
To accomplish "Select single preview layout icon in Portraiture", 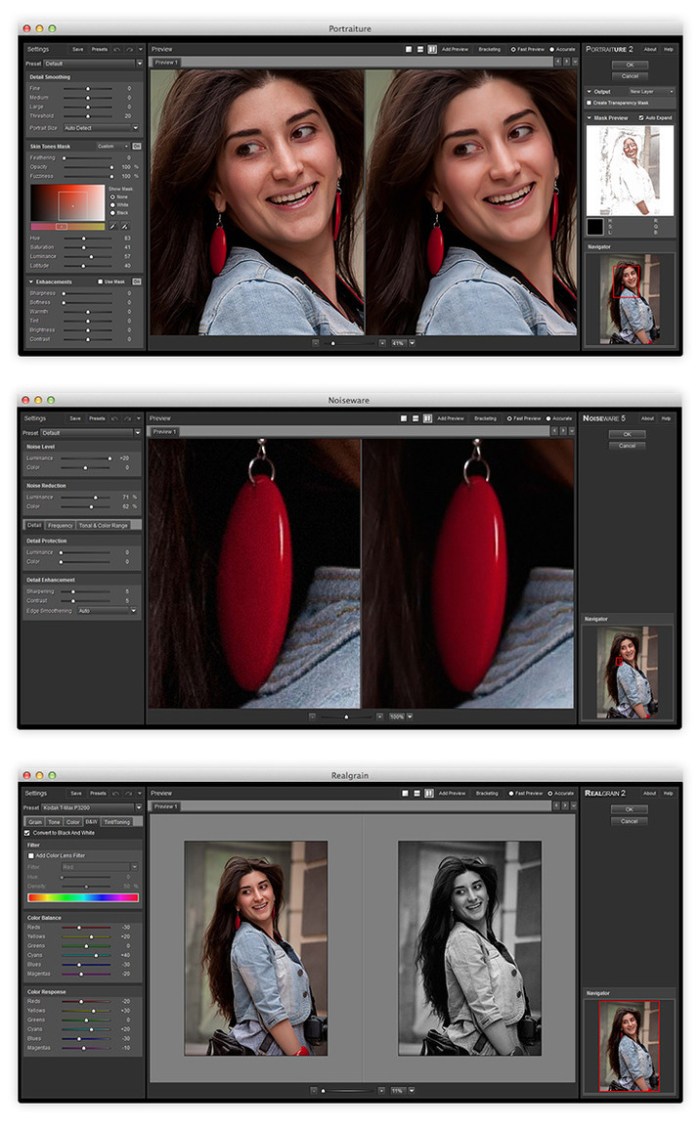I will [x=409, y=48].
